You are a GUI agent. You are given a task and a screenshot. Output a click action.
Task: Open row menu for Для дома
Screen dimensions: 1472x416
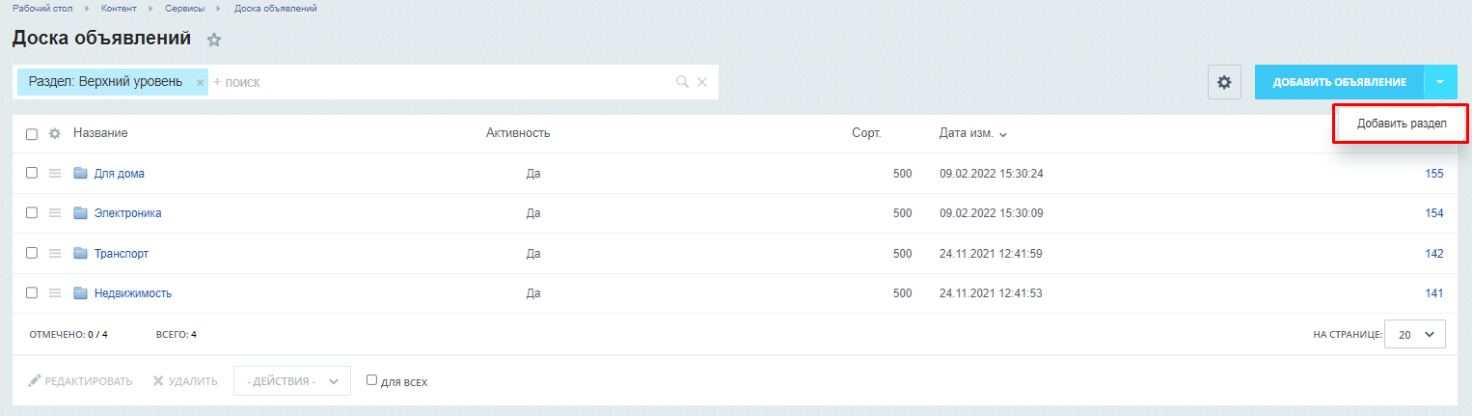coord(56,173)
